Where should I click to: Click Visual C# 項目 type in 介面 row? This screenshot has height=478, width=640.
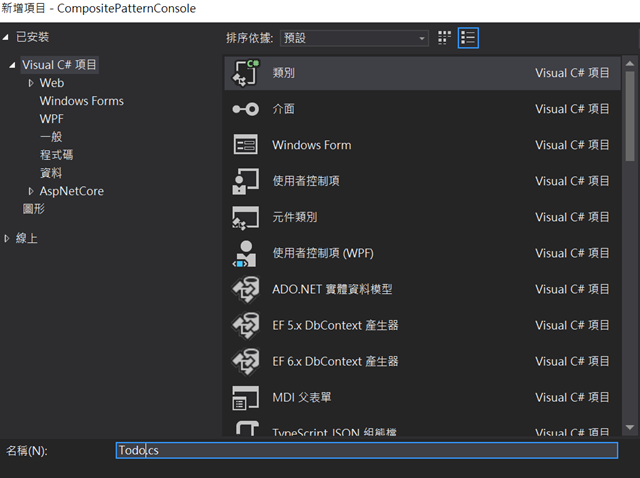[572, 109]
